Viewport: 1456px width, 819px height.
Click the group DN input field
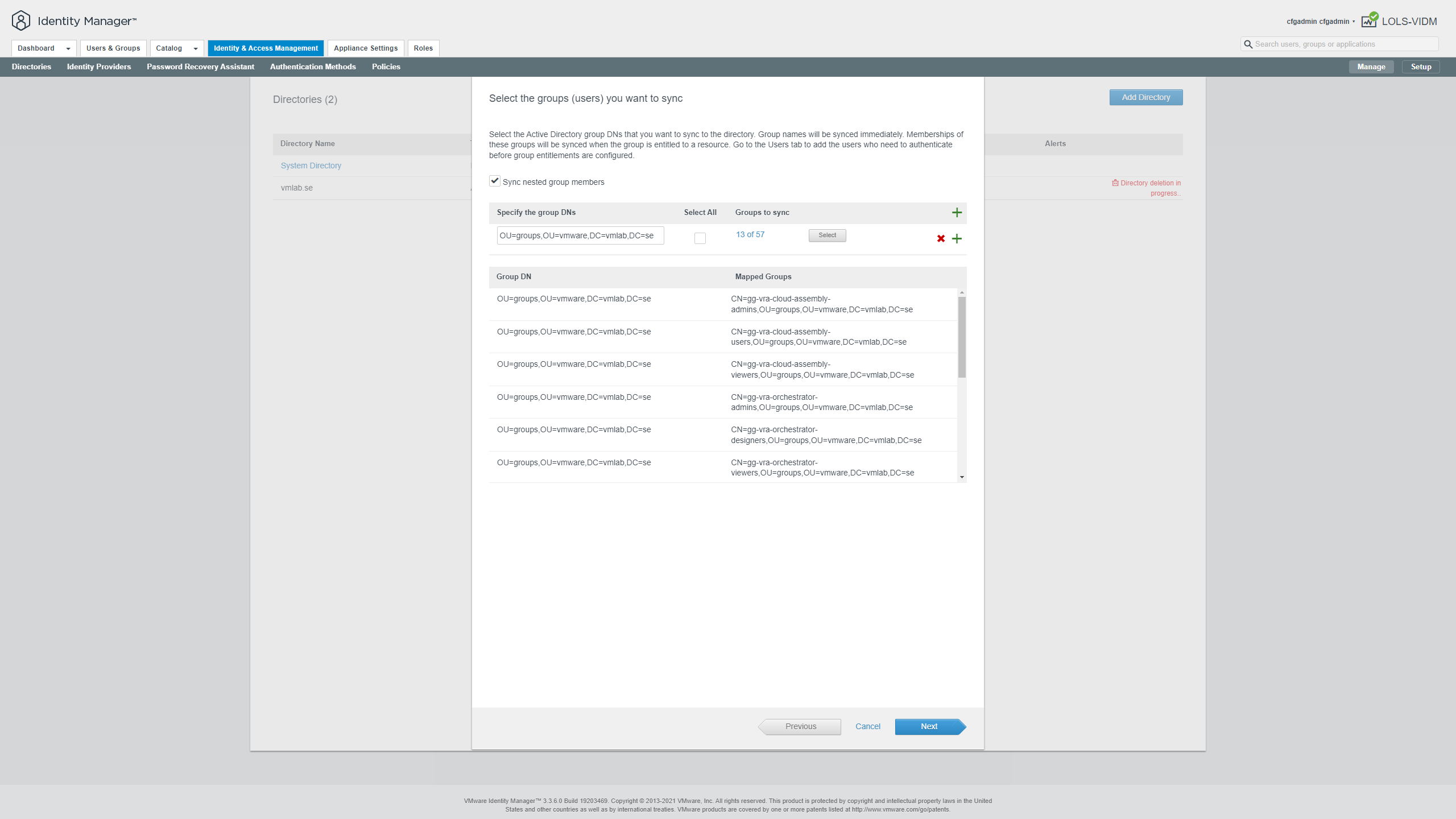(580, 235)
